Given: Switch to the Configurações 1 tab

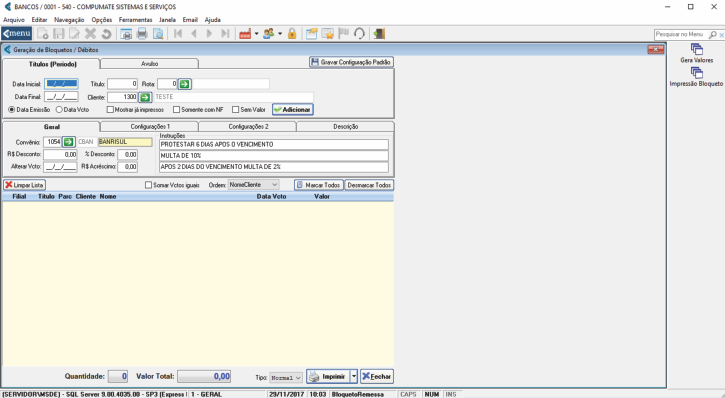Looking at the screenshot, I should (150, 126).
